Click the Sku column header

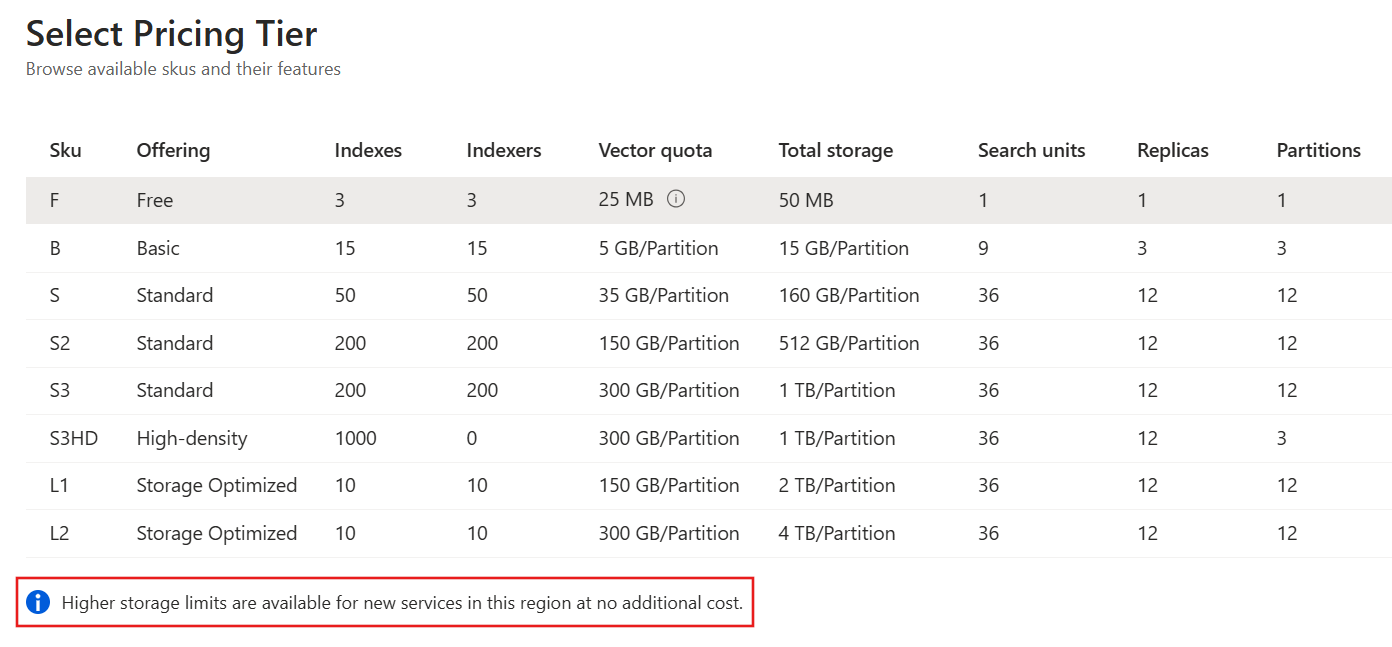(66, 151)
